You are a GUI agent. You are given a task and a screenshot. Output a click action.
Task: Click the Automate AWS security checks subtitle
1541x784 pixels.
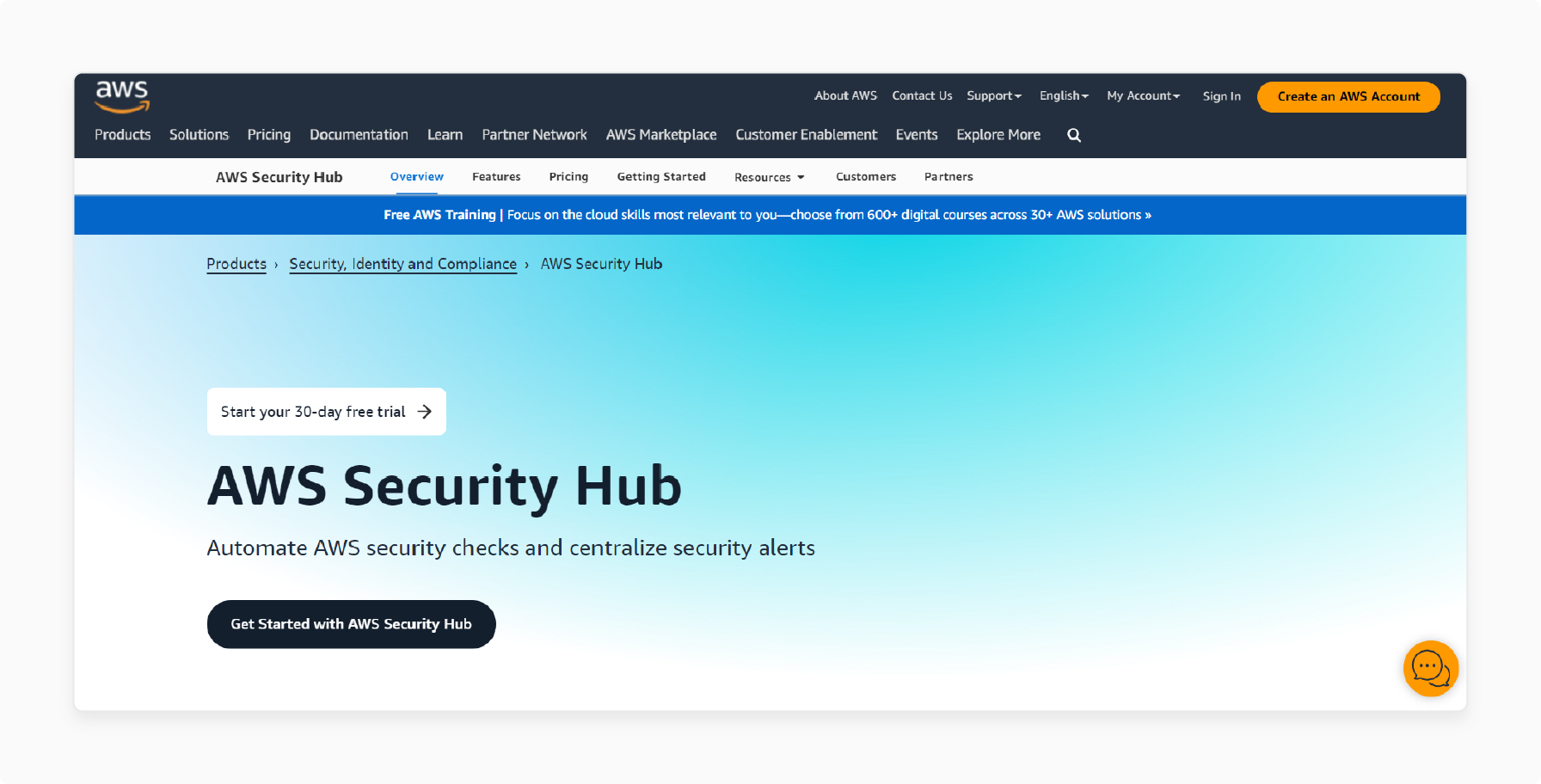511,548
